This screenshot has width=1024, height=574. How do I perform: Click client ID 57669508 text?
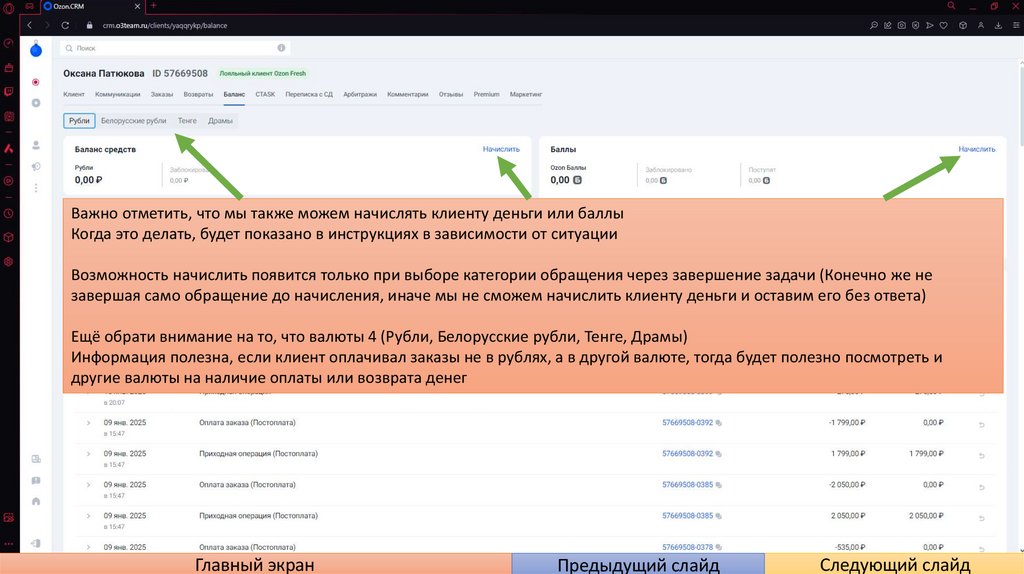180,74
